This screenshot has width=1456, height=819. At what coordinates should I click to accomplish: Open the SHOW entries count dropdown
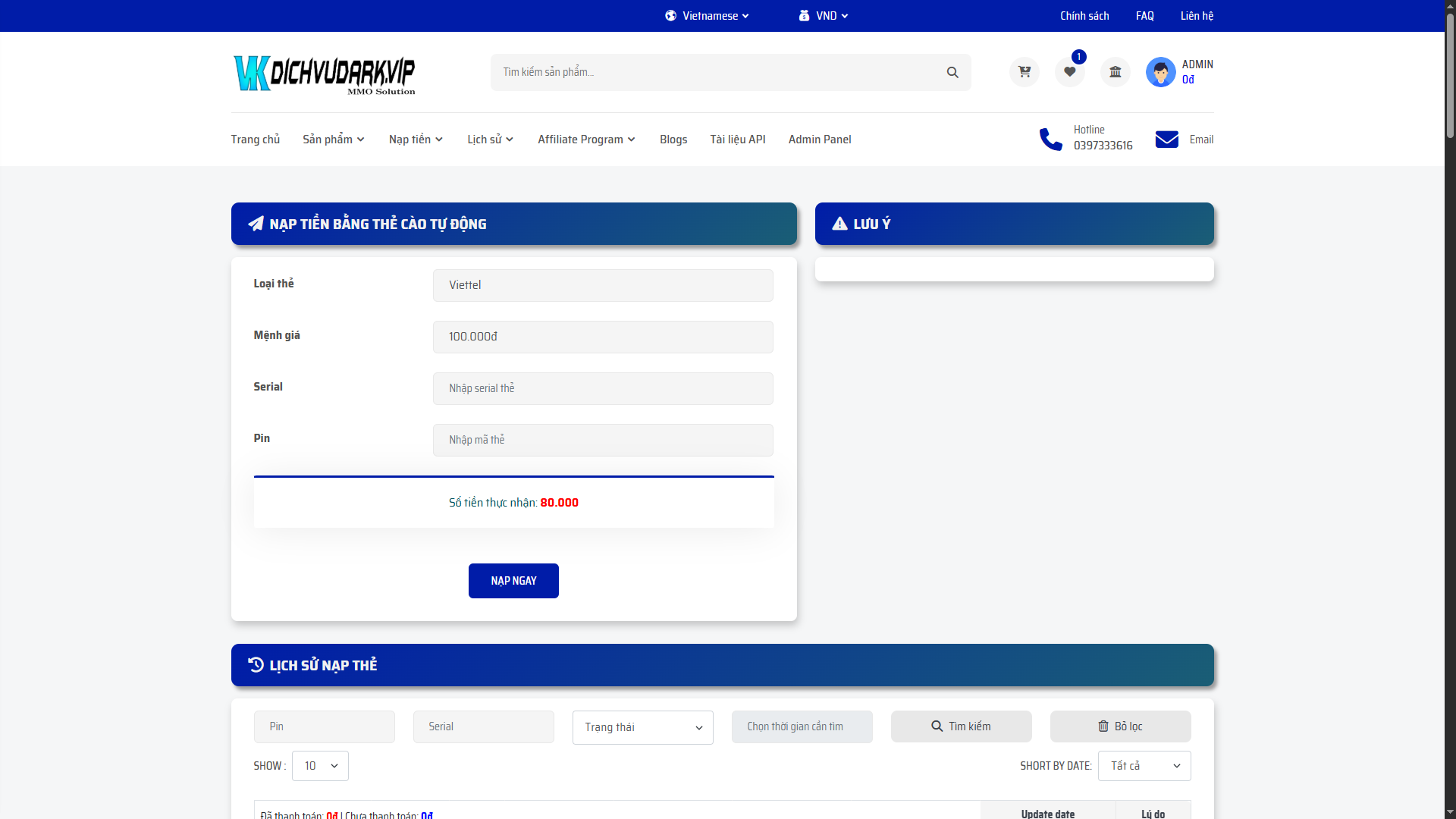pos(320,766)
